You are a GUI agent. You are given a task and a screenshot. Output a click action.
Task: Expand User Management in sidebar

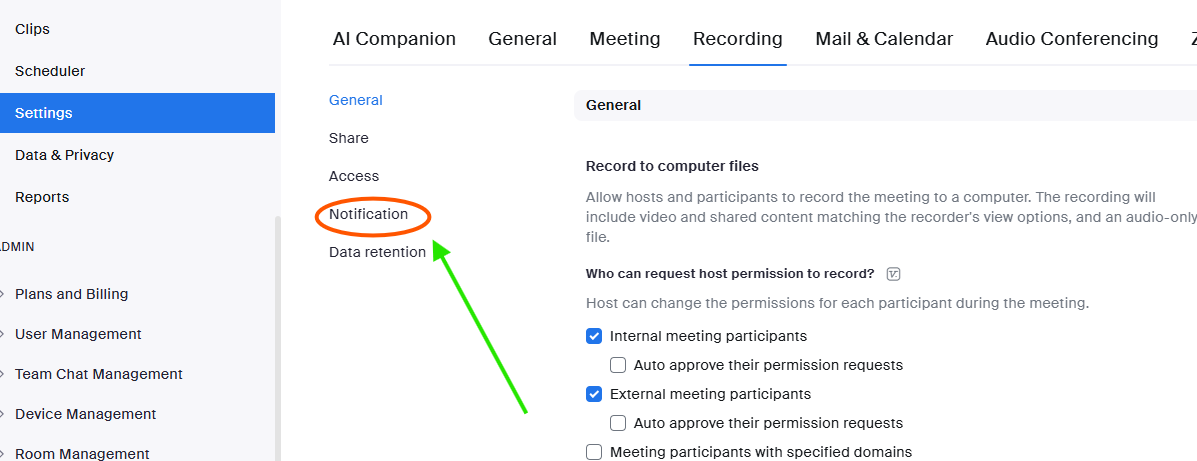(78, 334)
